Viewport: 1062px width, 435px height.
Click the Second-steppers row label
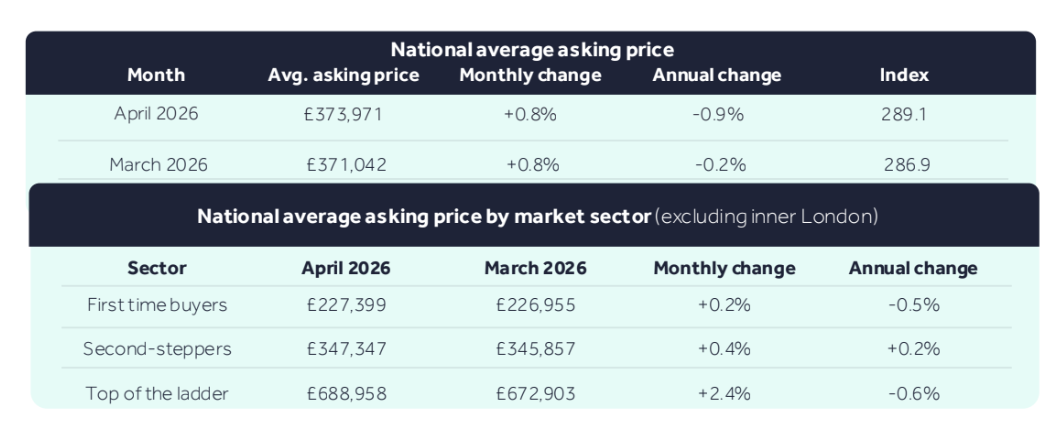coord(157,349)
